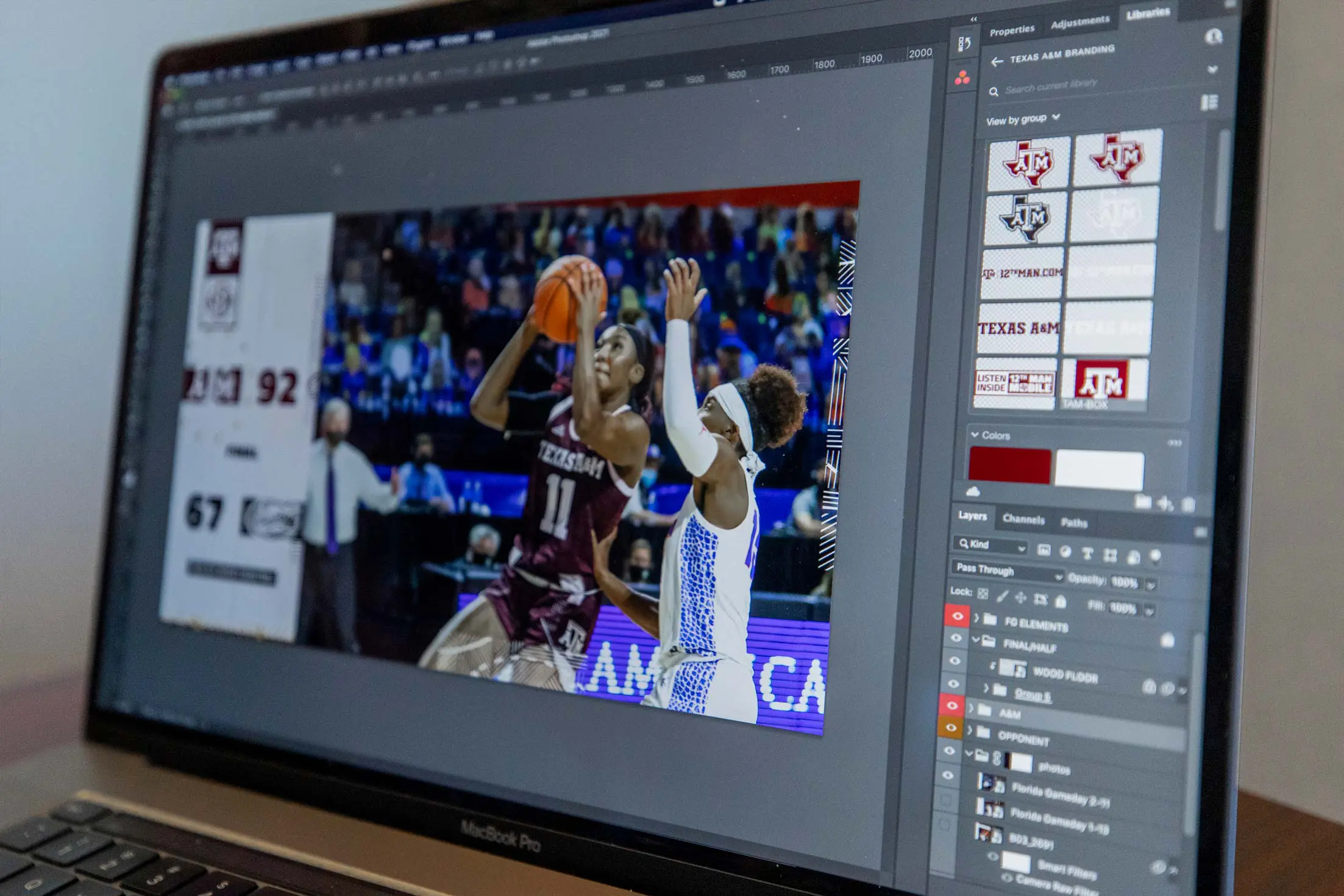
Task: Select the Group 5 layer name
Action: [x=1033, y=695]
